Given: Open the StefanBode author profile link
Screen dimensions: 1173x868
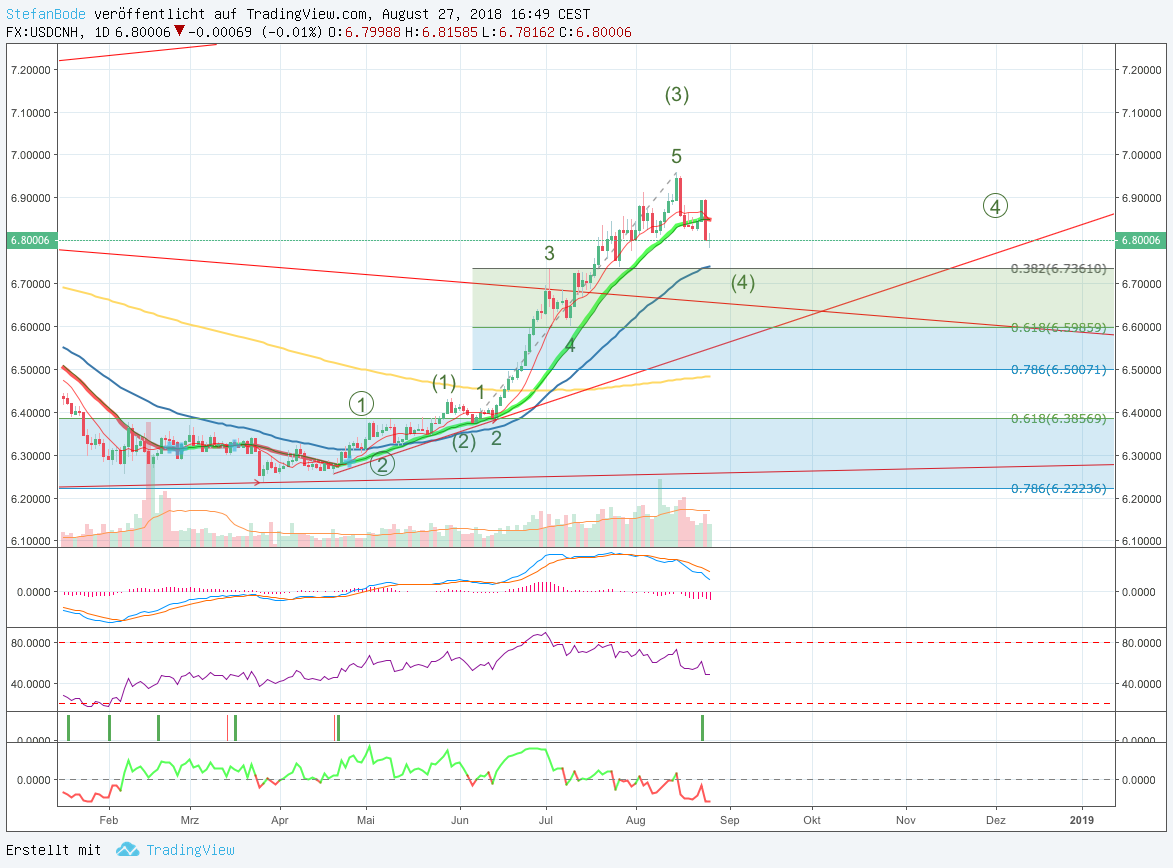Looking at the screenshot, I should (x=46, y=13).
